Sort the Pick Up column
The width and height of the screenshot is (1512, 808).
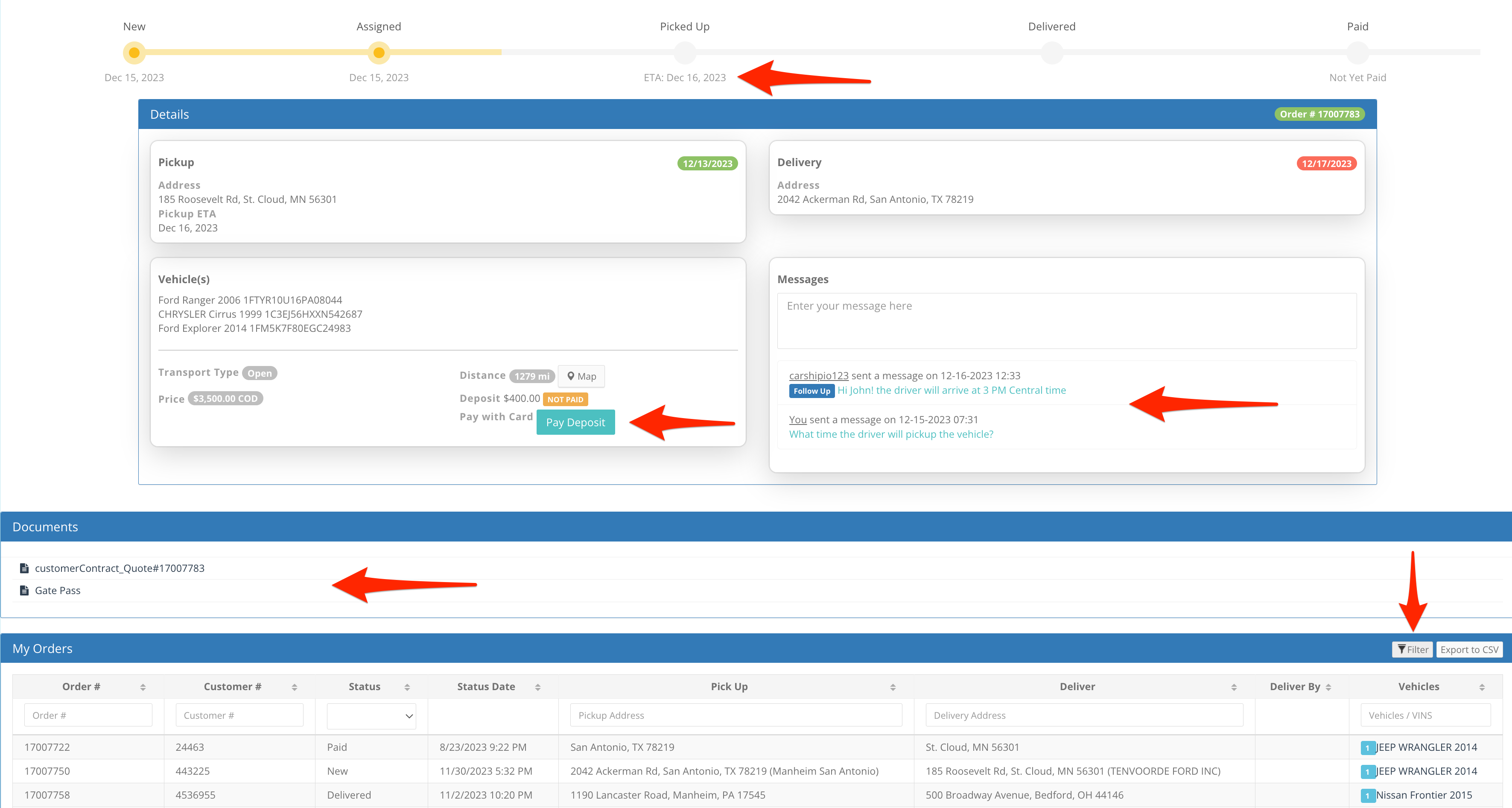pyautogui.click(x=892, y=686)
